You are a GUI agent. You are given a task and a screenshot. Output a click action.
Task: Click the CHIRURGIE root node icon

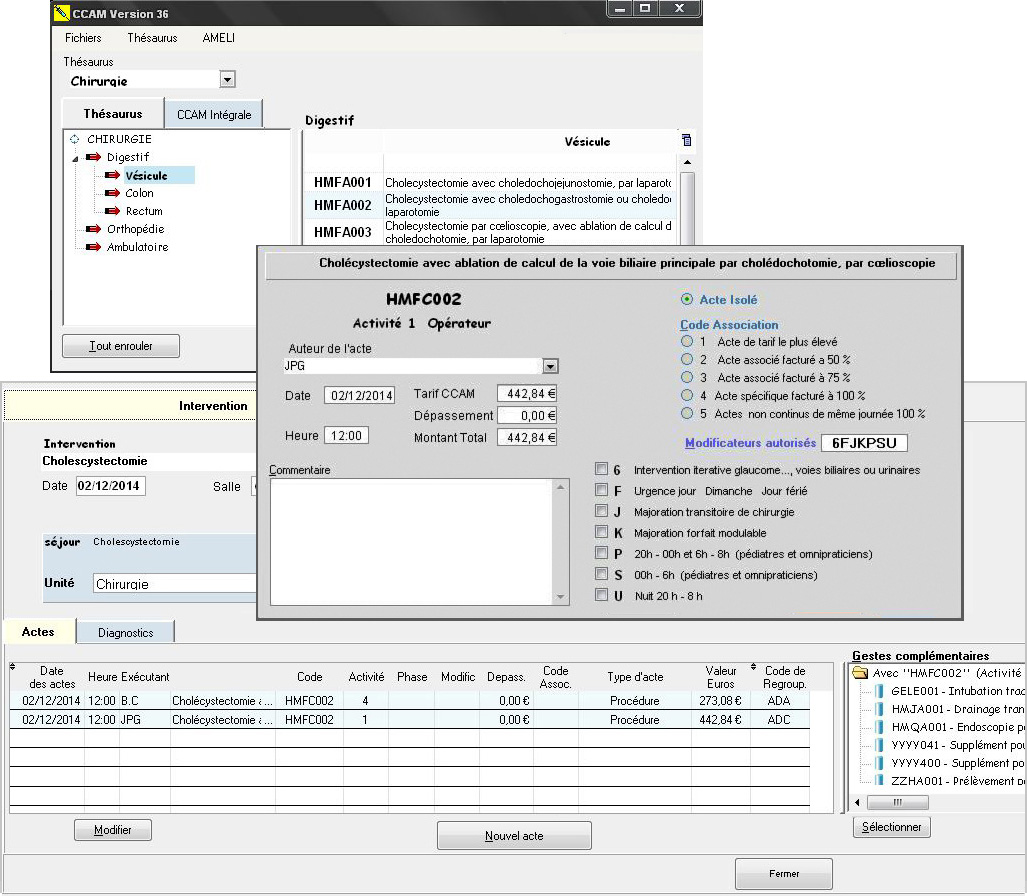pyautogui.click(x=75, y=139)
